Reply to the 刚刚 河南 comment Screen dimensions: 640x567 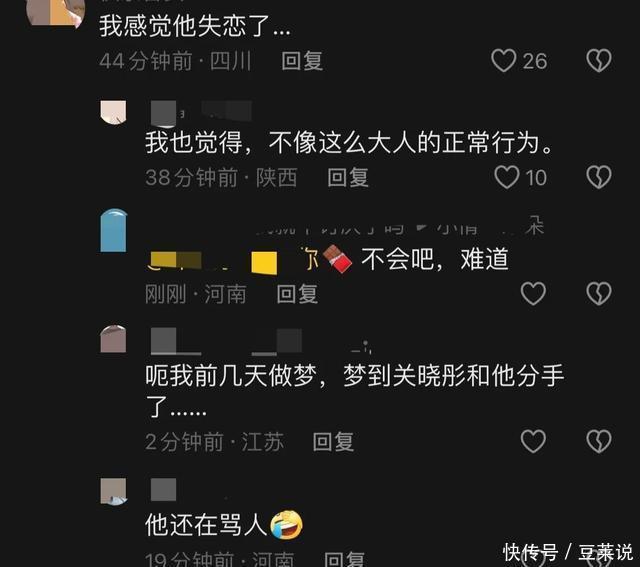(x=297, y=294)
